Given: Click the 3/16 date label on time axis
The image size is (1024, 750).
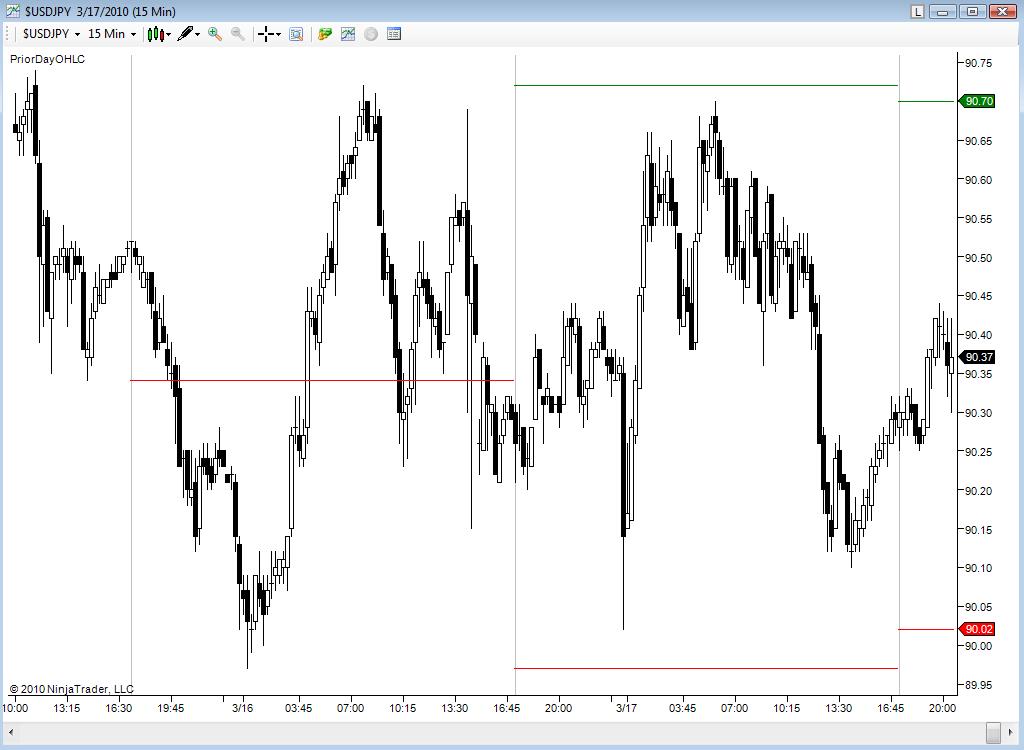Looking at the screenshot, I should tap(242, 708).
